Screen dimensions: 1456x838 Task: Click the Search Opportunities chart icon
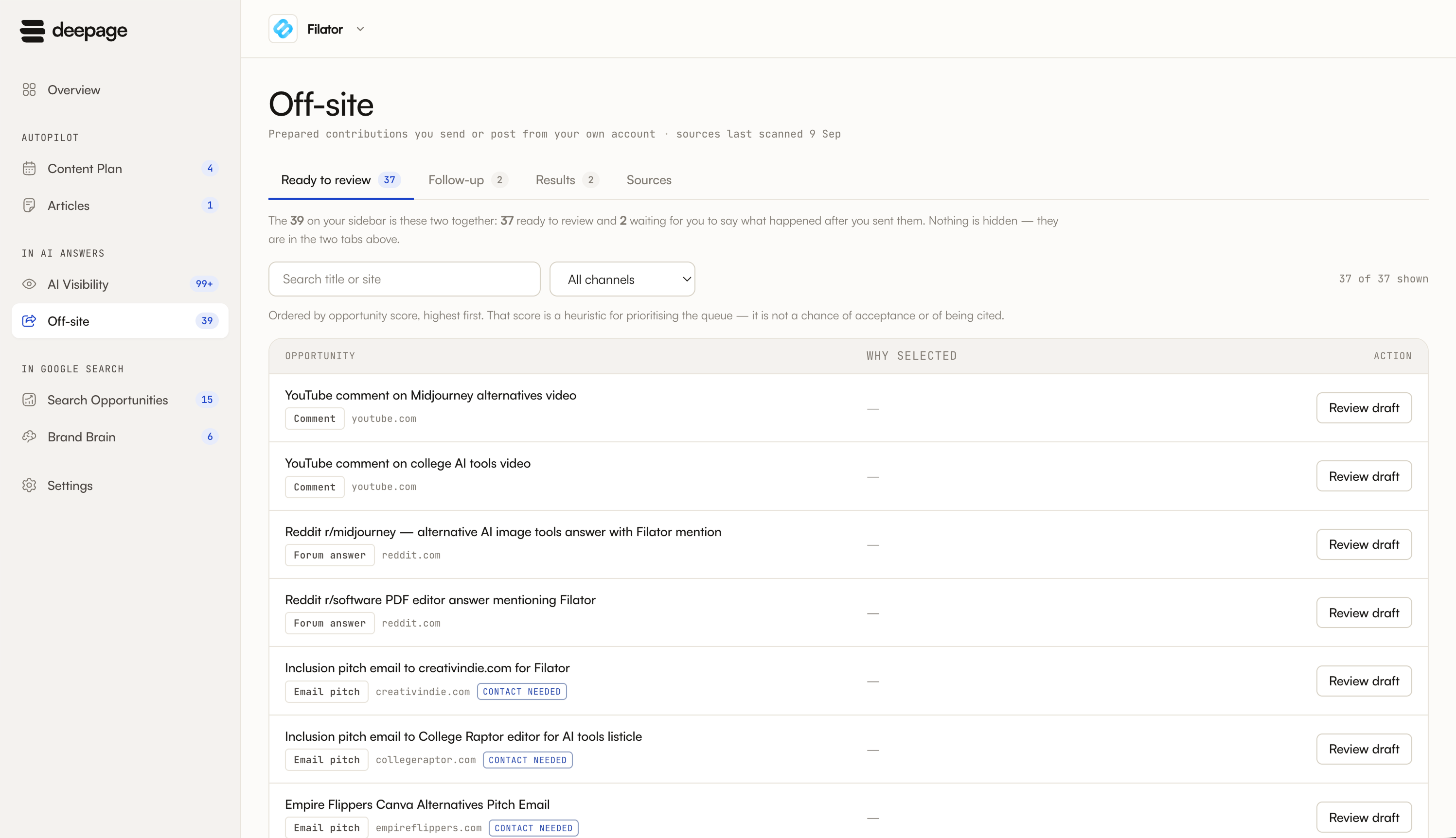point(29,400)
